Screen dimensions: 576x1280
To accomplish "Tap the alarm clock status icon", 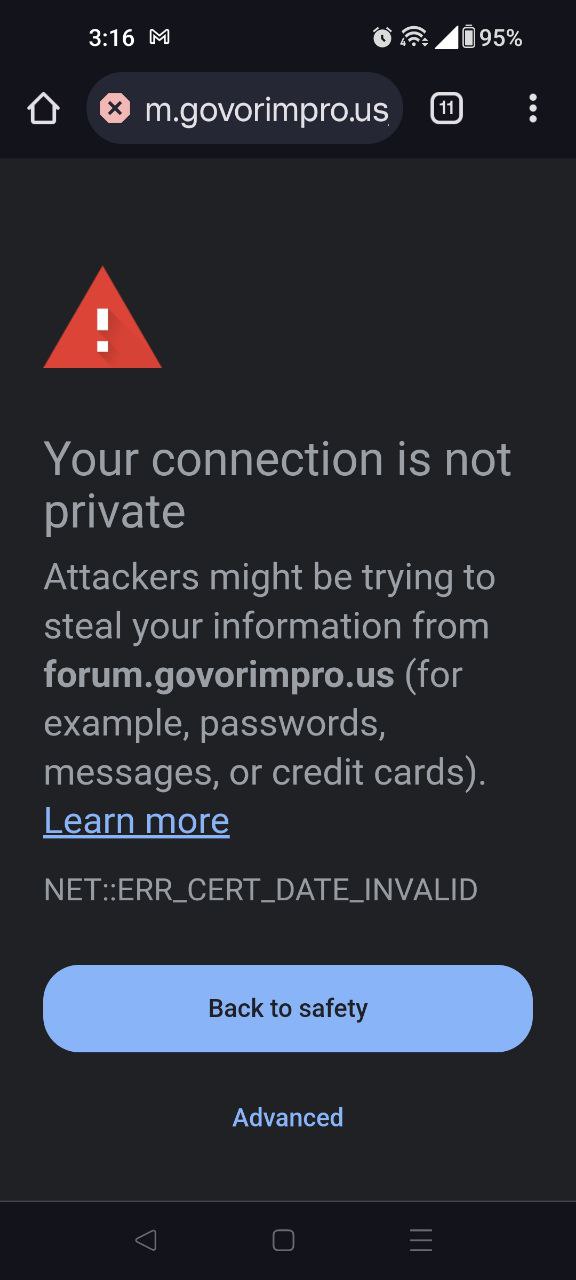I will 382,38.
